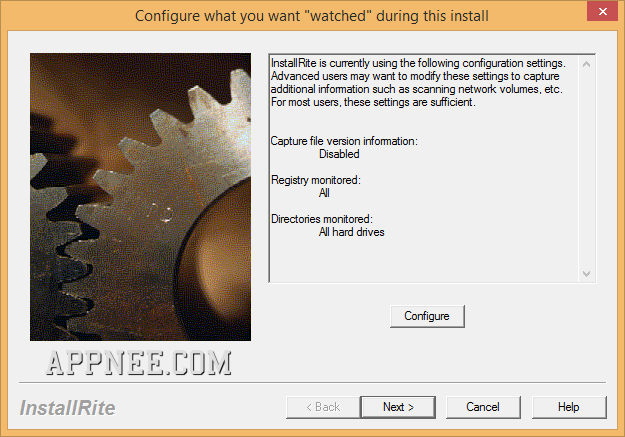Proceed with the Next > button

(x=398, y=407)
